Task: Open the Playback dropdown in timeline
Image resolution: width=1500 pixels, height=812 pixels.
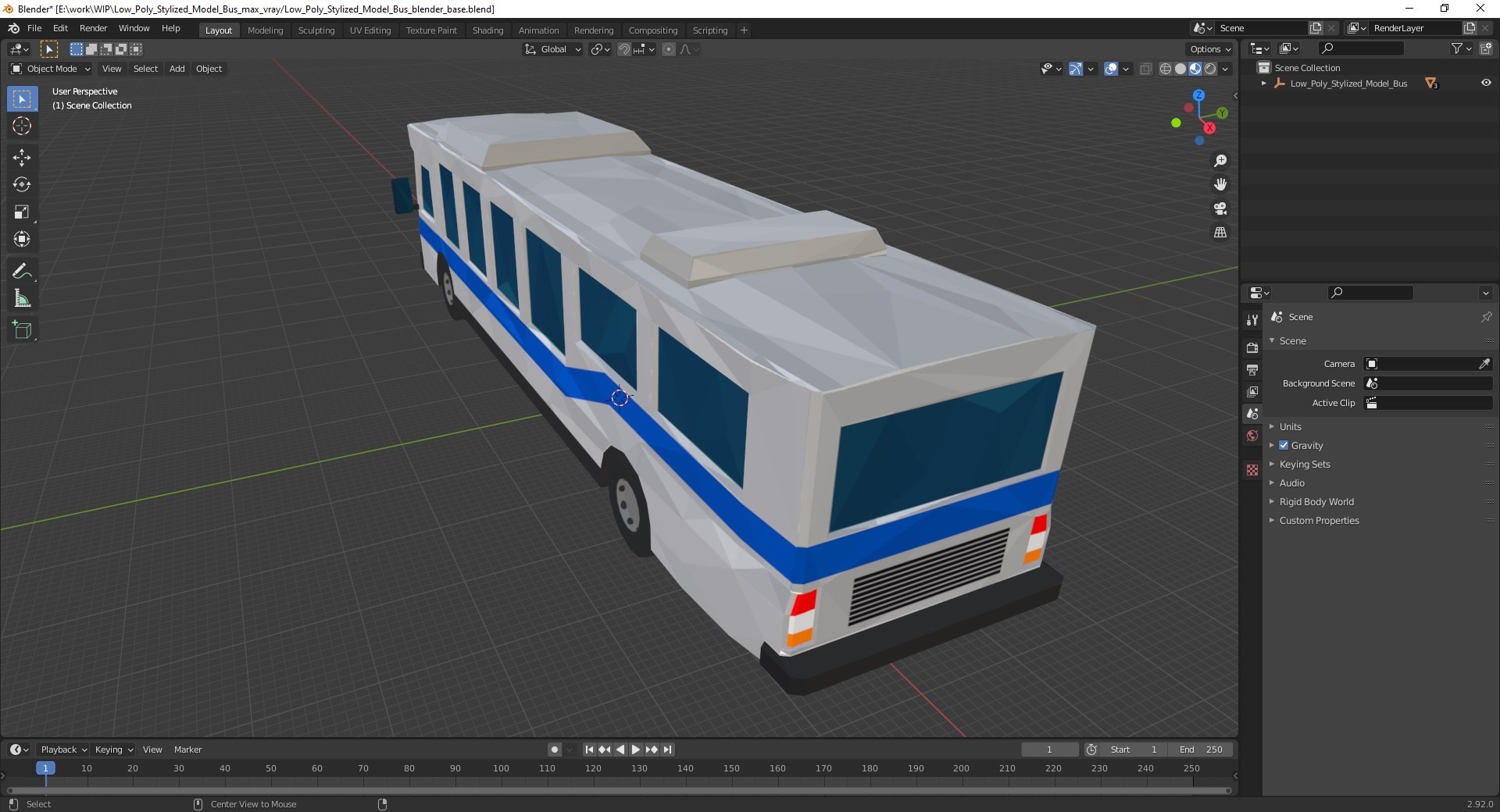Action: [63, 750]
